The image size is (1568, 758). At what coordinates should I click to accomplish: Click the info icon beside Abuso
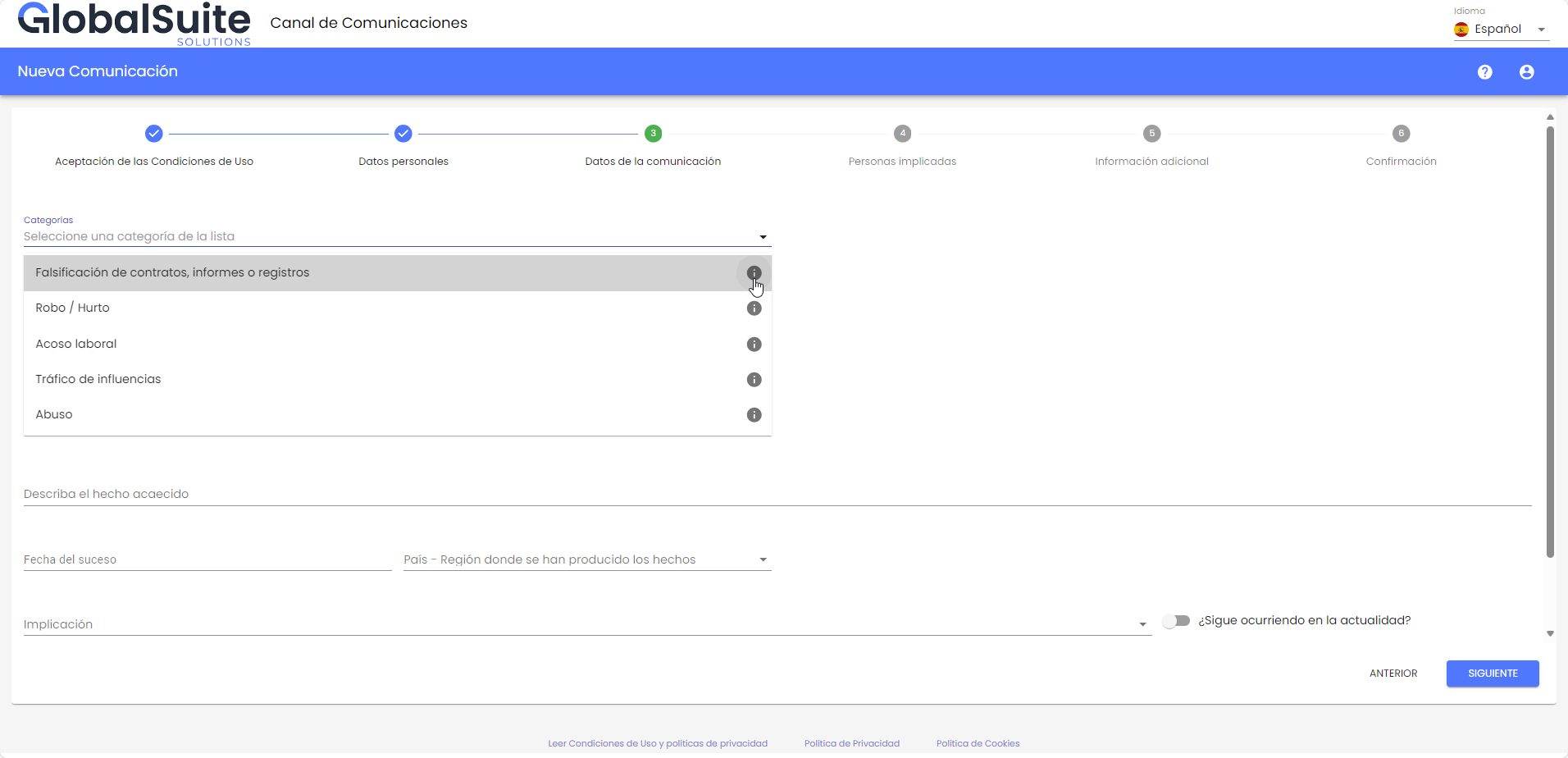(754, 415)
